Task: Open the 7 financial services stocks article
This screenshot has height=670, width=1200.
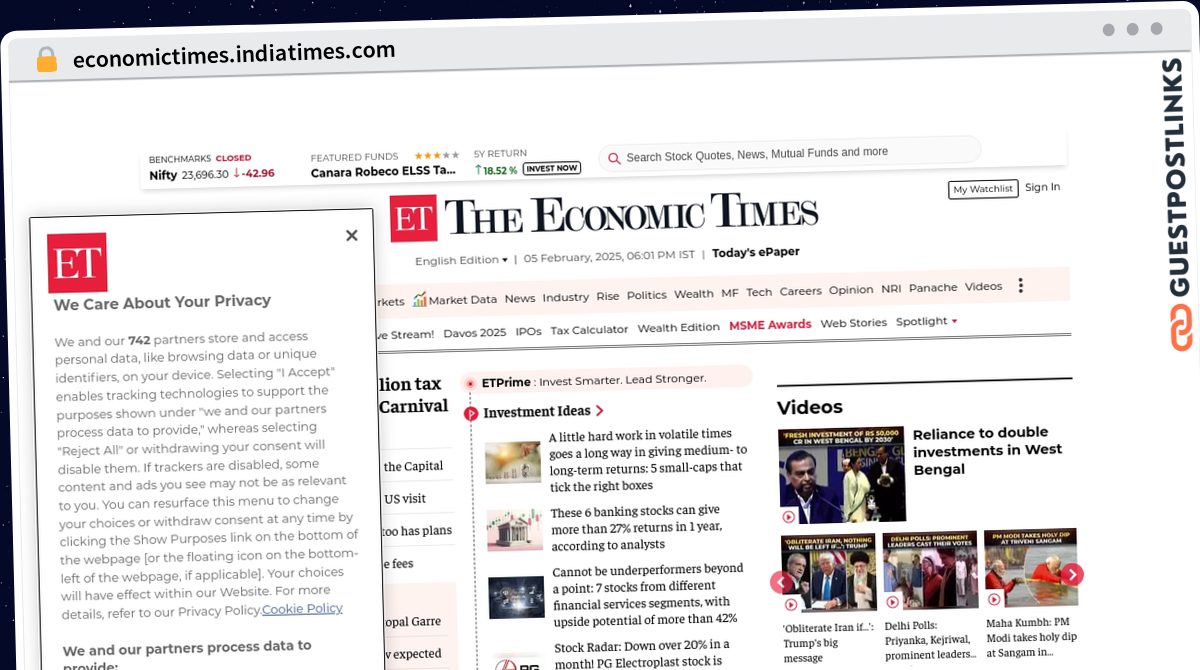Action: (648, 594)
